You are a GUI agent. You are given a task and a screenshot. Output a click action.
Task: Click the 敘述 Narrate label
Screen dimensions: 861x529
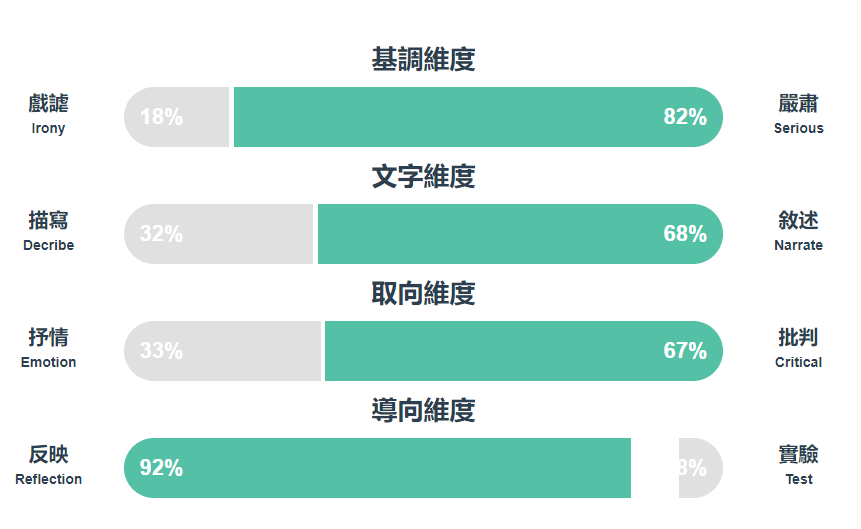tap(798, 231)
